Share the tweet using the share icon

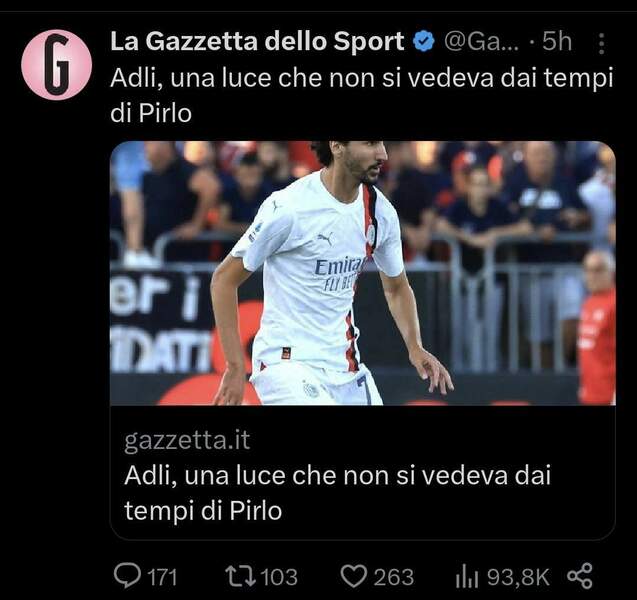pyautogui.click(x=580, y=576)
